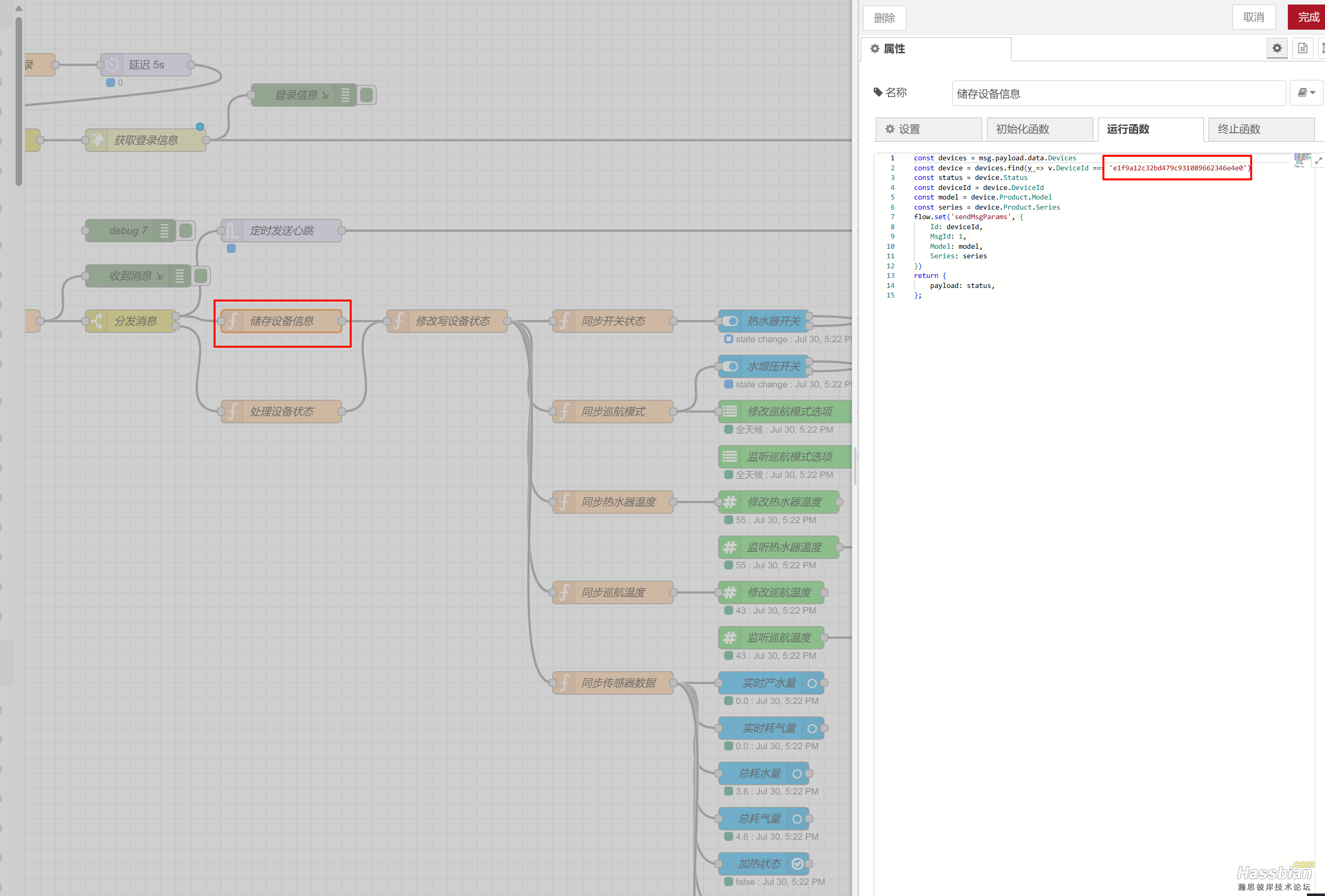This screenshot has height=896, width=1325.
Task: Click code line 7 flow.set text
Action: 968,217
